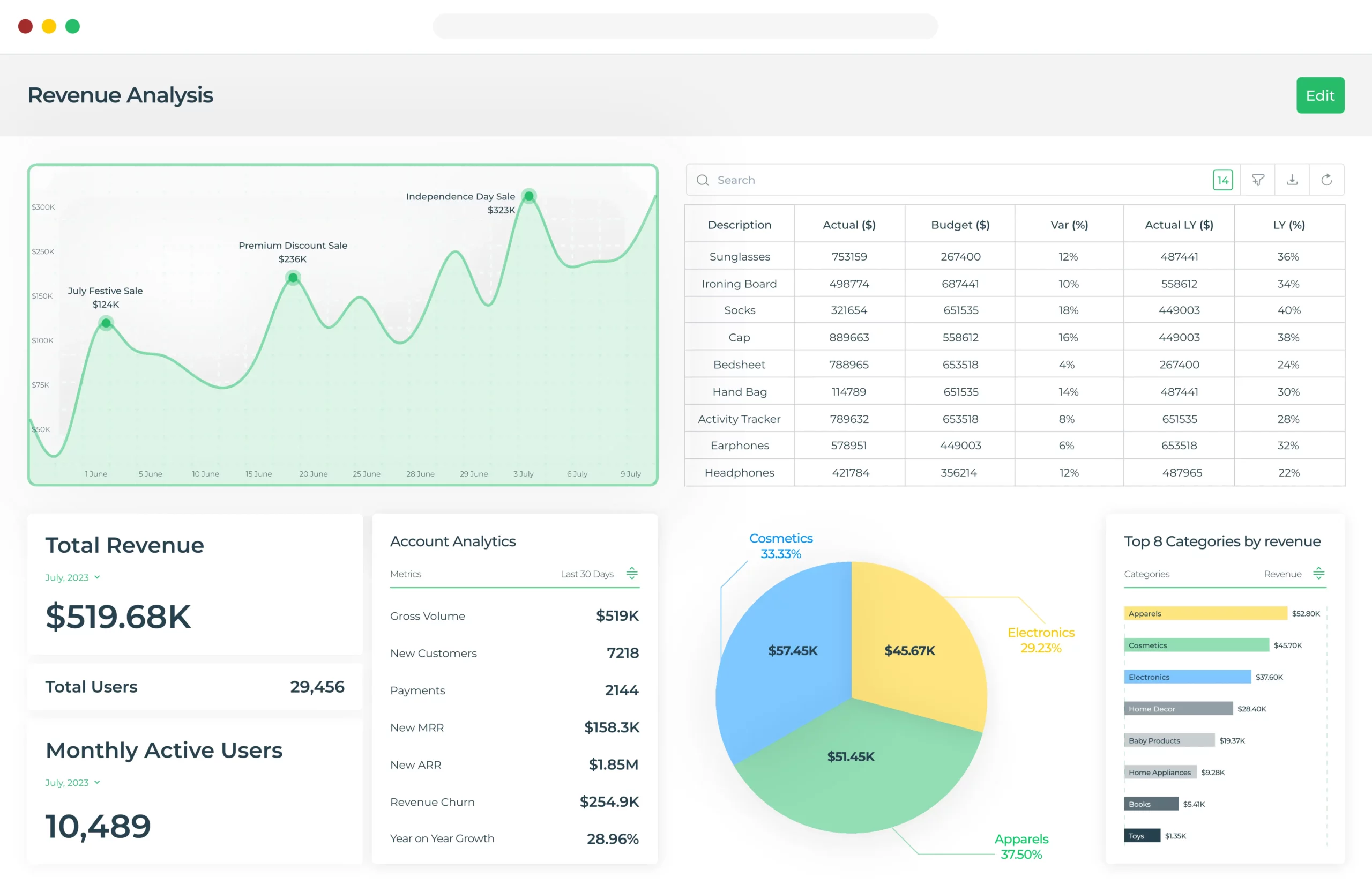Open the Last 30 Days period selector
1372x891 pixels.
pyautogui.click(x=587, y=574)
